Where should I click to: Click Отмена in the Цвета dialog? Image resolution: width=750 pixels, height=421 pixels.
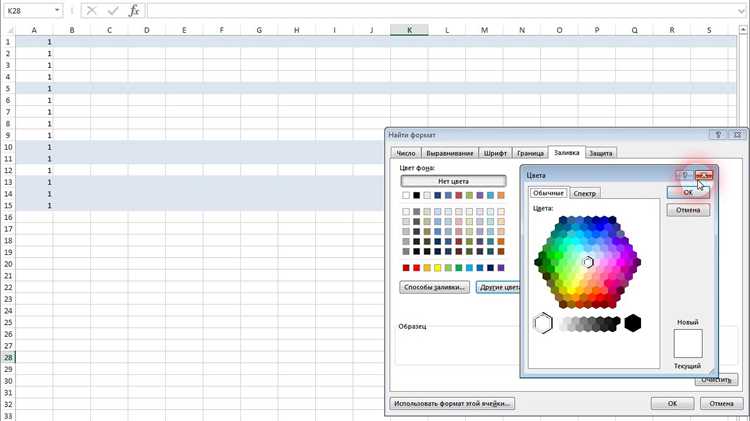pos(688,210)
